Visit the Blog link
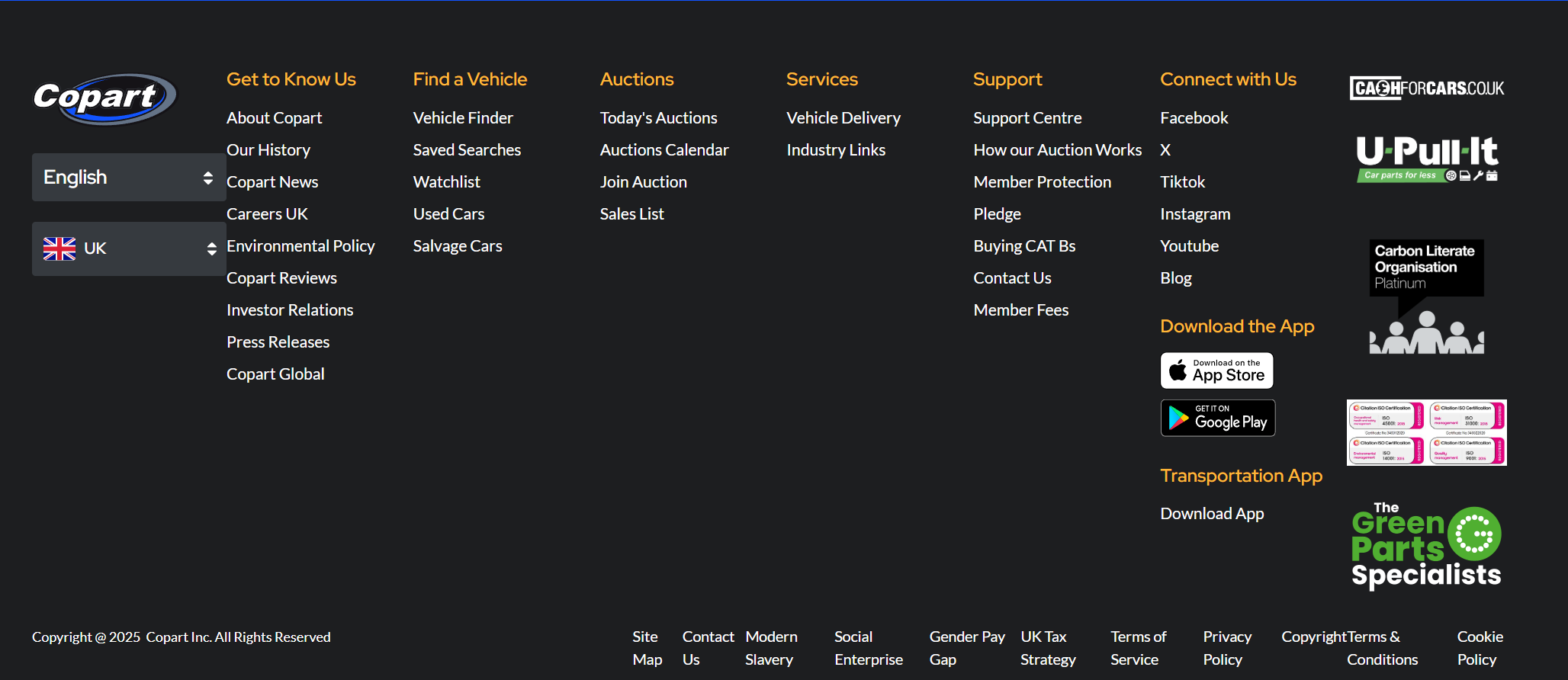Screen dimensions: 1568x680 pos(1175,278)
